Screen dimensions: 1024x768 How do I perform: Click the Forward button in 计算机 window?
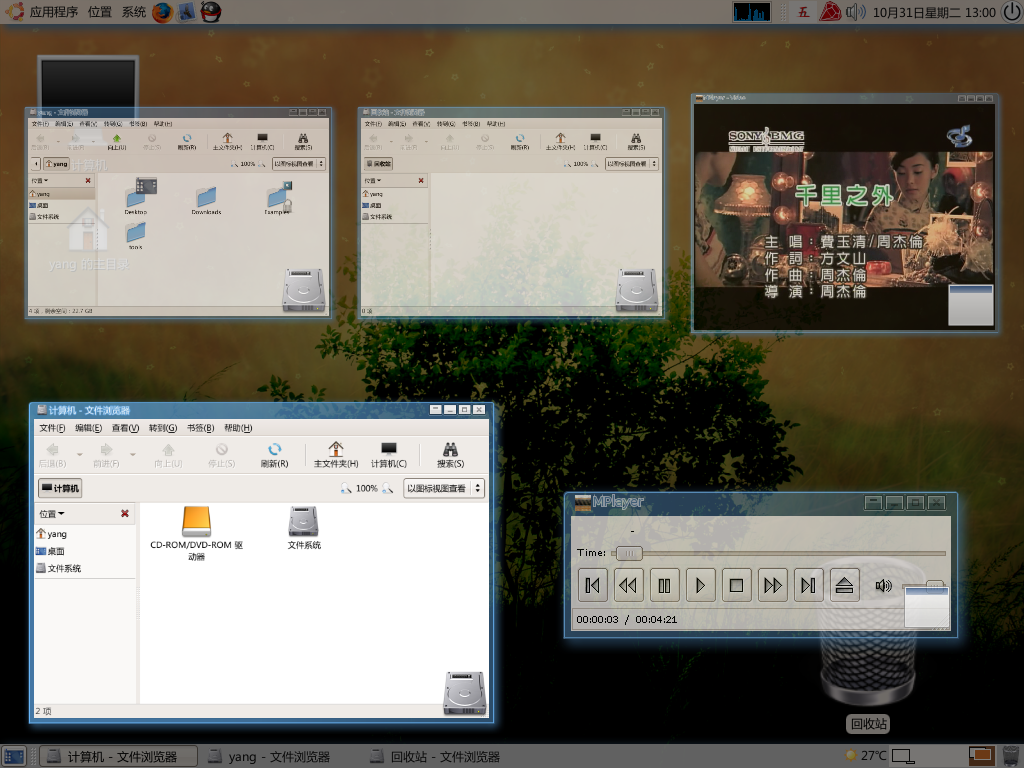point(106,455)
